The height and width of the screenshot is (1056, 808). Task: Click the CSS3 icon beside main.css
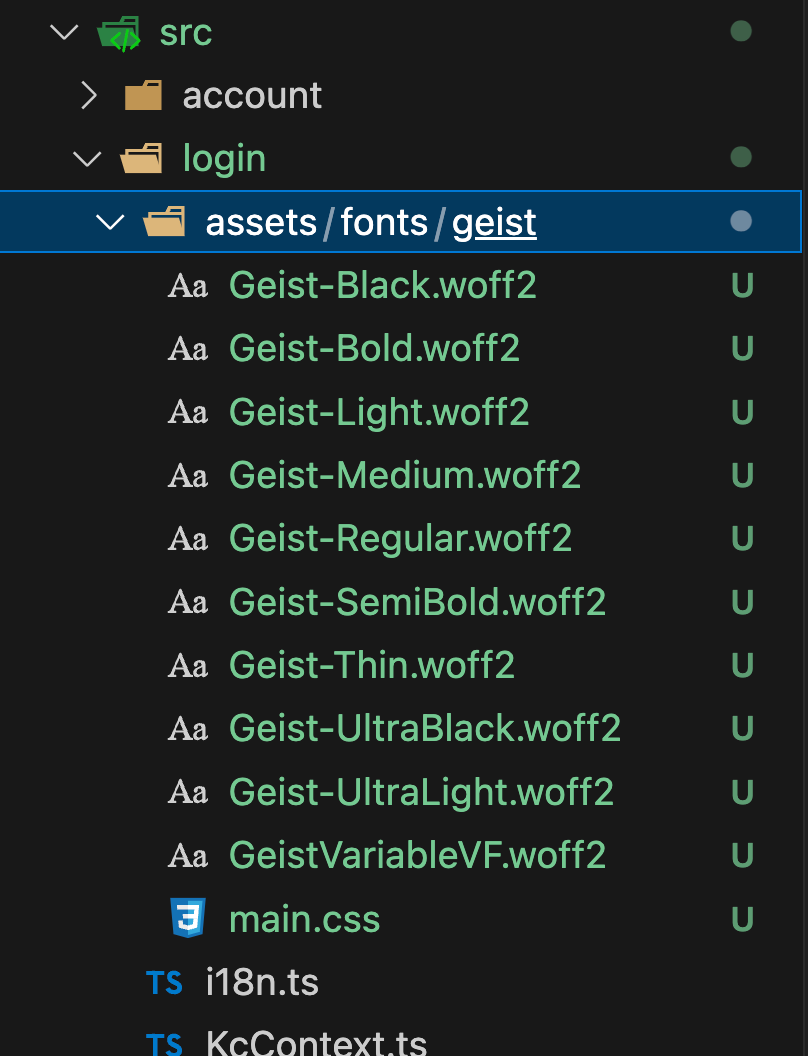(x=188, y=918)
